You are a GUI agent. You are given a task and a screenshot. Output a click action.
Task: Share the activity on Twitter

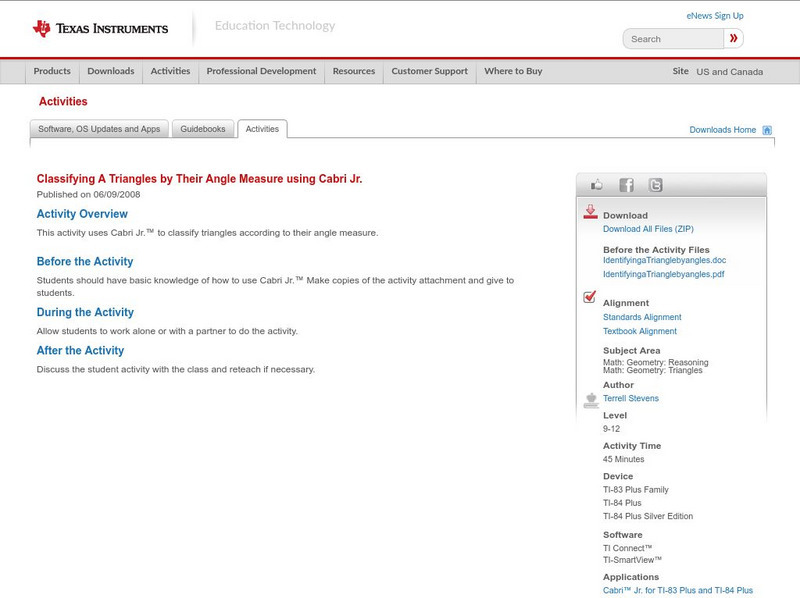click(x=655, y=185)
